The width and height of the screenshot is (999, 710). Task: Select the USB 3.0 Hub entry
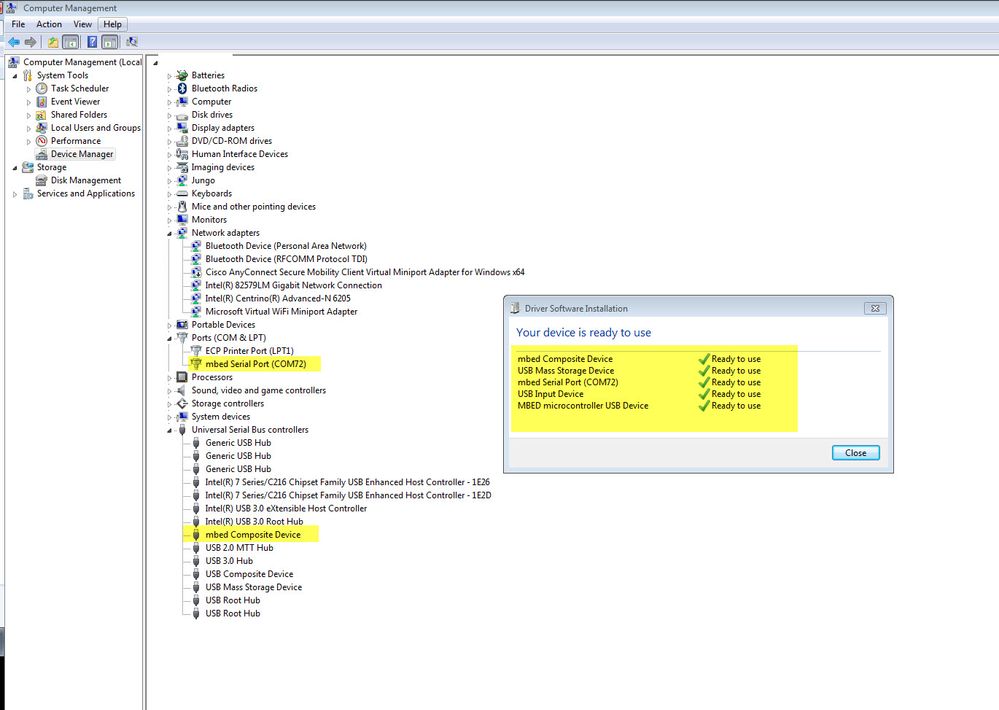[x=229, y=561]
